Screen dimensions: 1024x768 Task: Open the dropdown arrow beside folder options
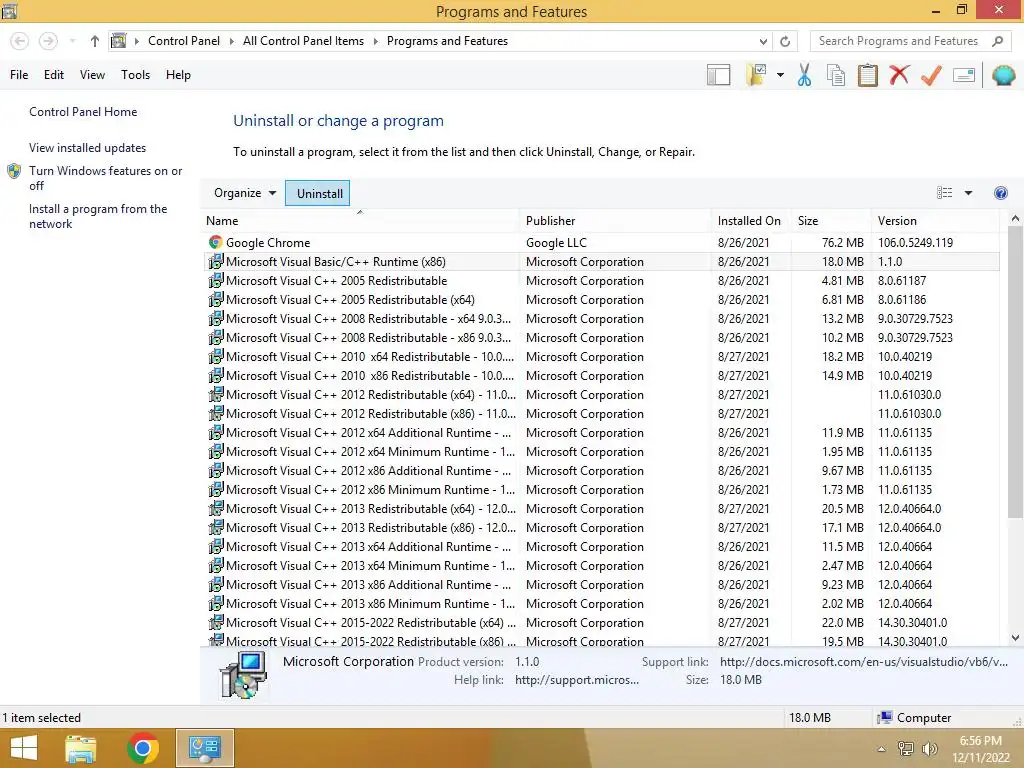tap(780, 75)
